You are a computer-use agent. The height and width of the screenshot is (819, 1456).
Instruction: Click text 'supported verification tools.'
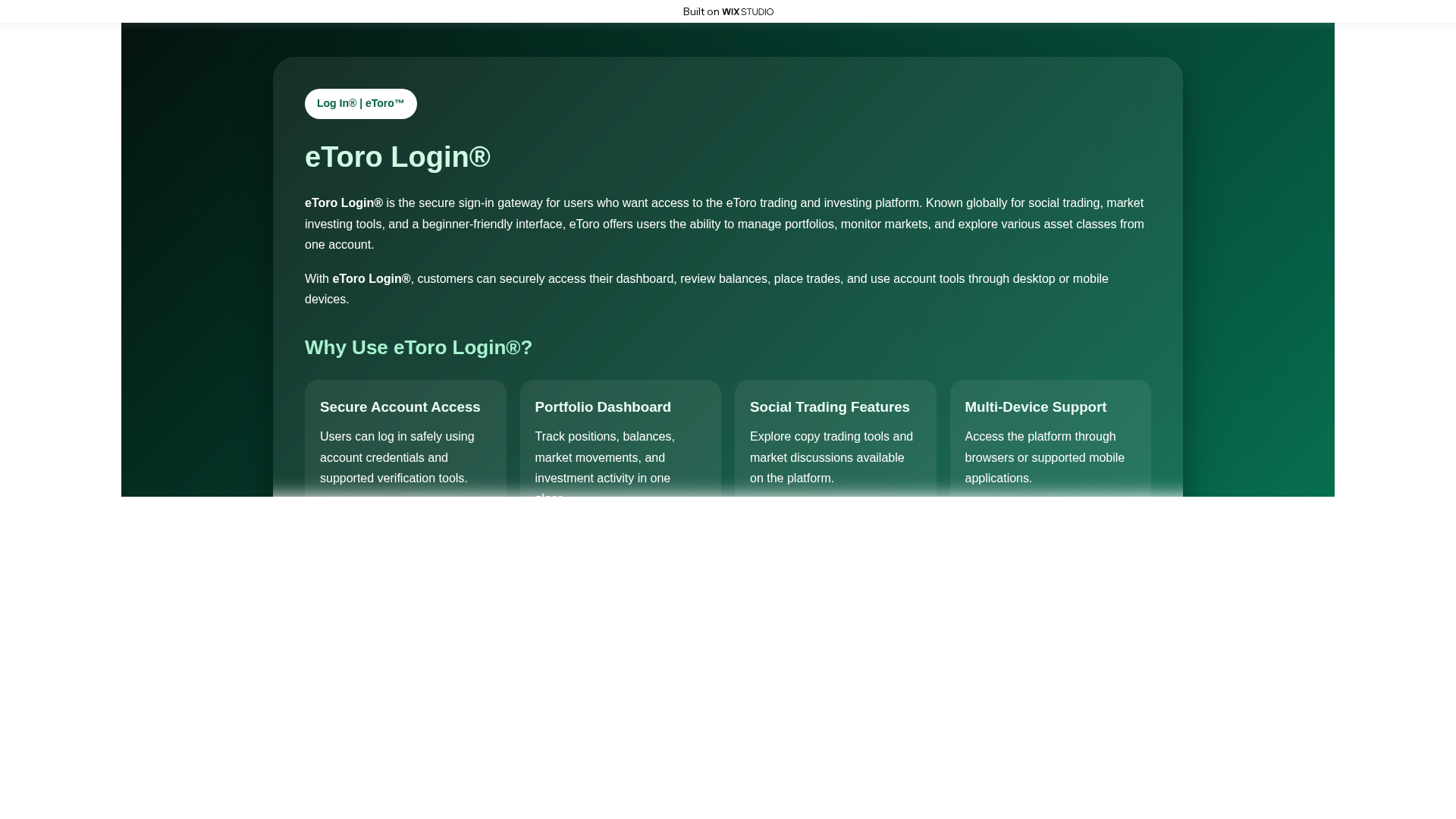[x=394, y=479]
